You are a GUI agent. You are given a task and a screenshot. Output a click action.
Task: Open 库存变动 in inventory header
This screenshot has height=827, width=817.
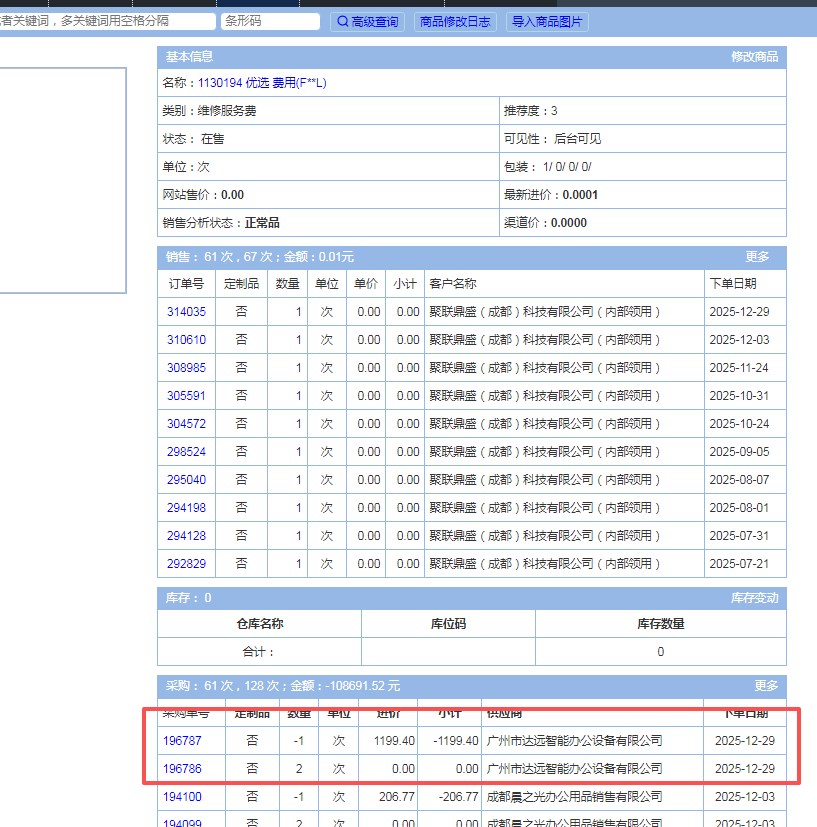[754, 598]
